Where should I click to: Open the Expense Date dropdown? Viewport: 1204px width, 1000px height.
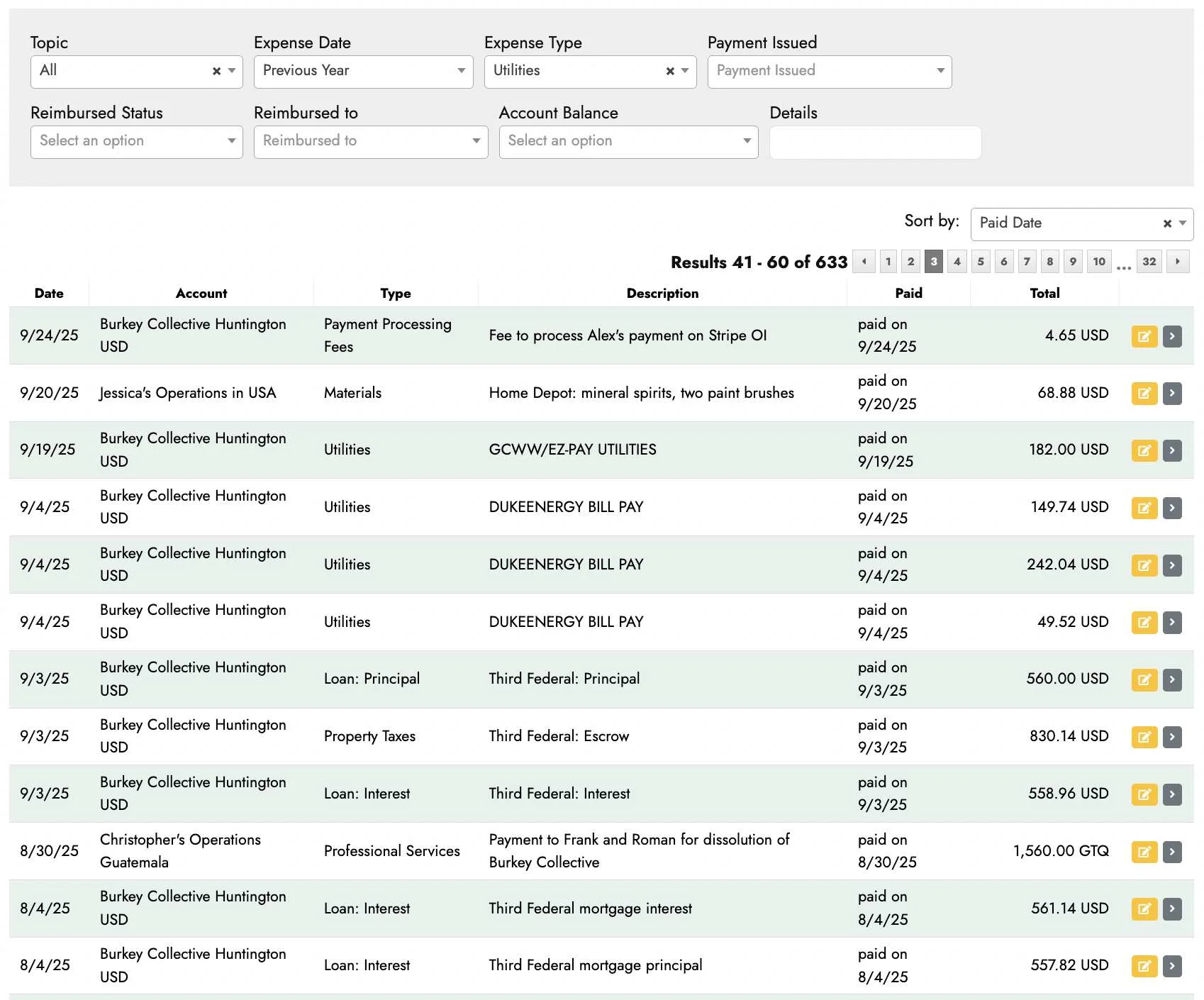(x=363, y=72)
